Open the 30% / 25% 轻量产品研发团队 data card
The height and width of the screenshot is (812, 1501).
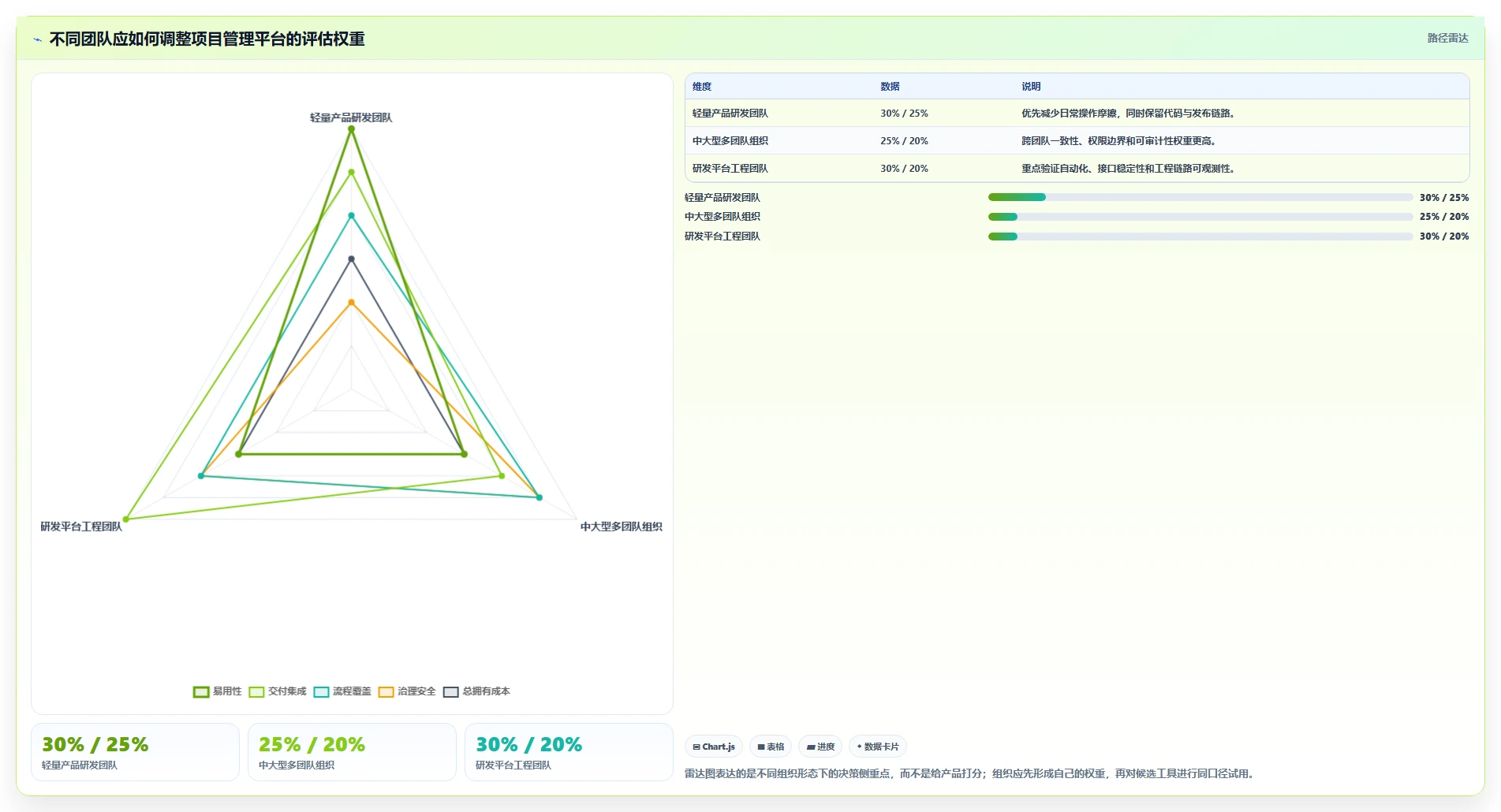[x=135, y=752]
